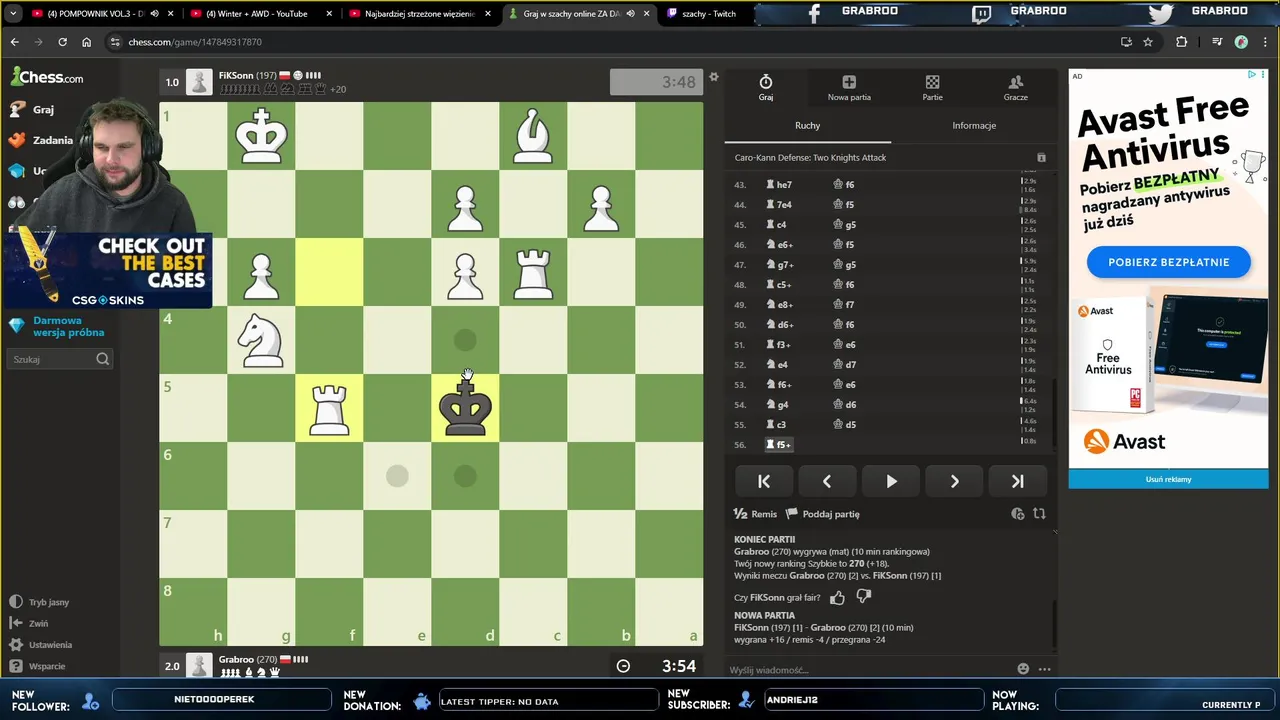Viewport: 1280px width, 720px height.
Task: Jump to first move of the game
Action: (x=764, y=481)
